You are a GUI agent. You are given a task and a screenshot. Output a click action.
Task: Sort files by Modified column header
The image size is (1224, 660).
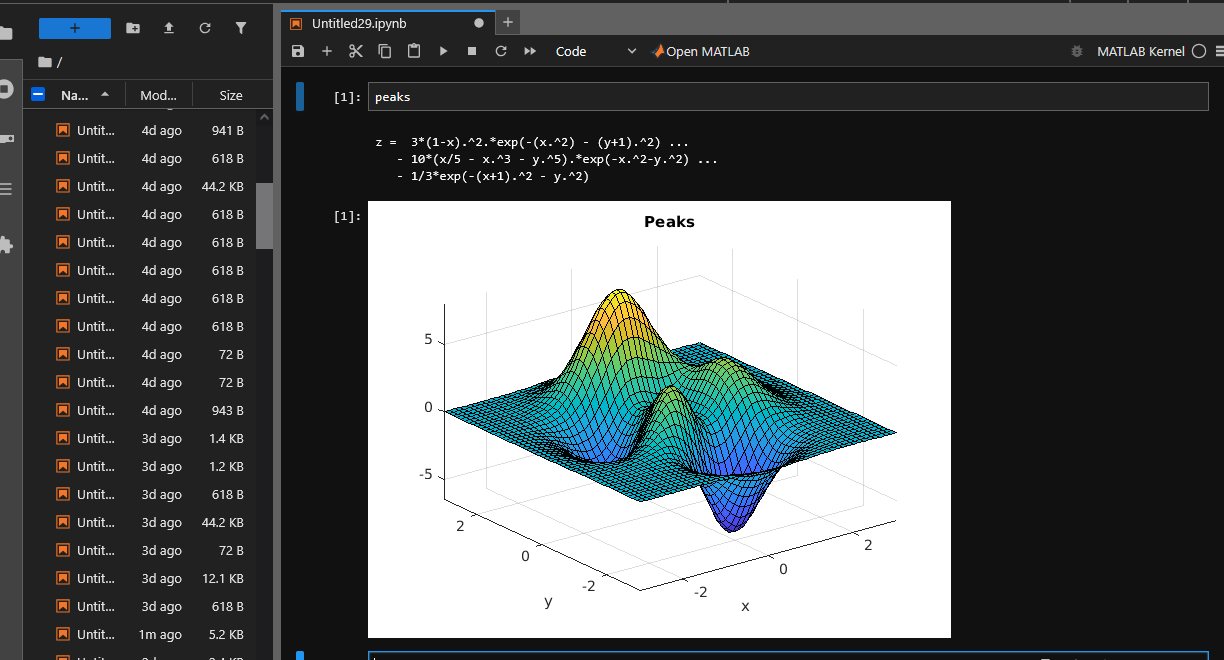(x=158, y=95)
